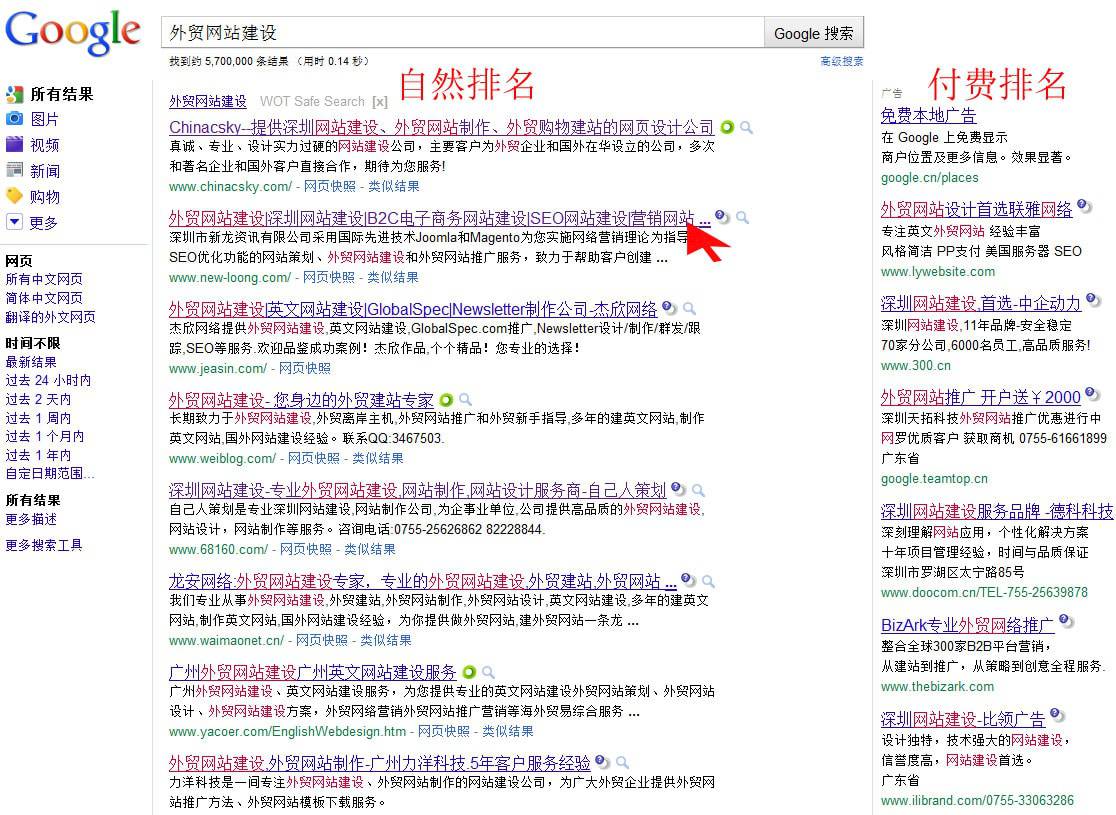Click the 新闻 (News) newspaper icon
The width and height of the screenshot is (1116, 815).
click(14, 171)
